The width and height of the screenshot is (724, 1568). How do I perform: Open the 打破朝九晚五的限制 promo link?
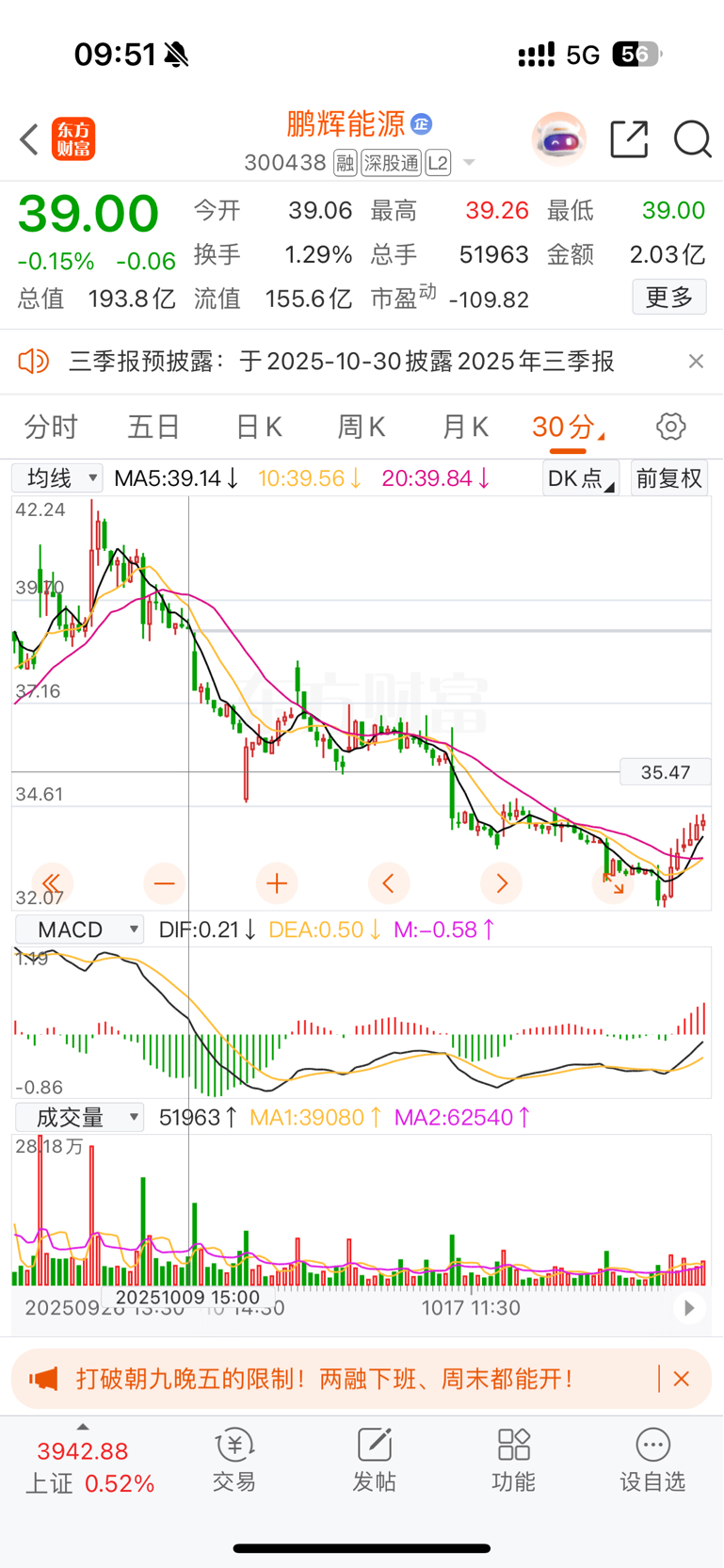325,1380
